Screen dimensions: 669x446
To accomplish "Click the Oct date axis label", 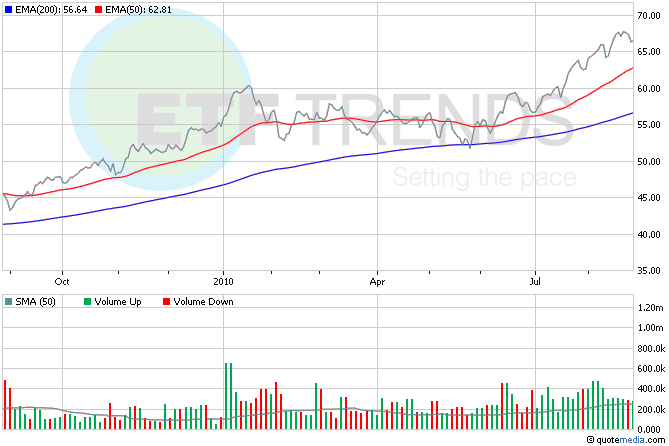I will [x=62, y=282].
